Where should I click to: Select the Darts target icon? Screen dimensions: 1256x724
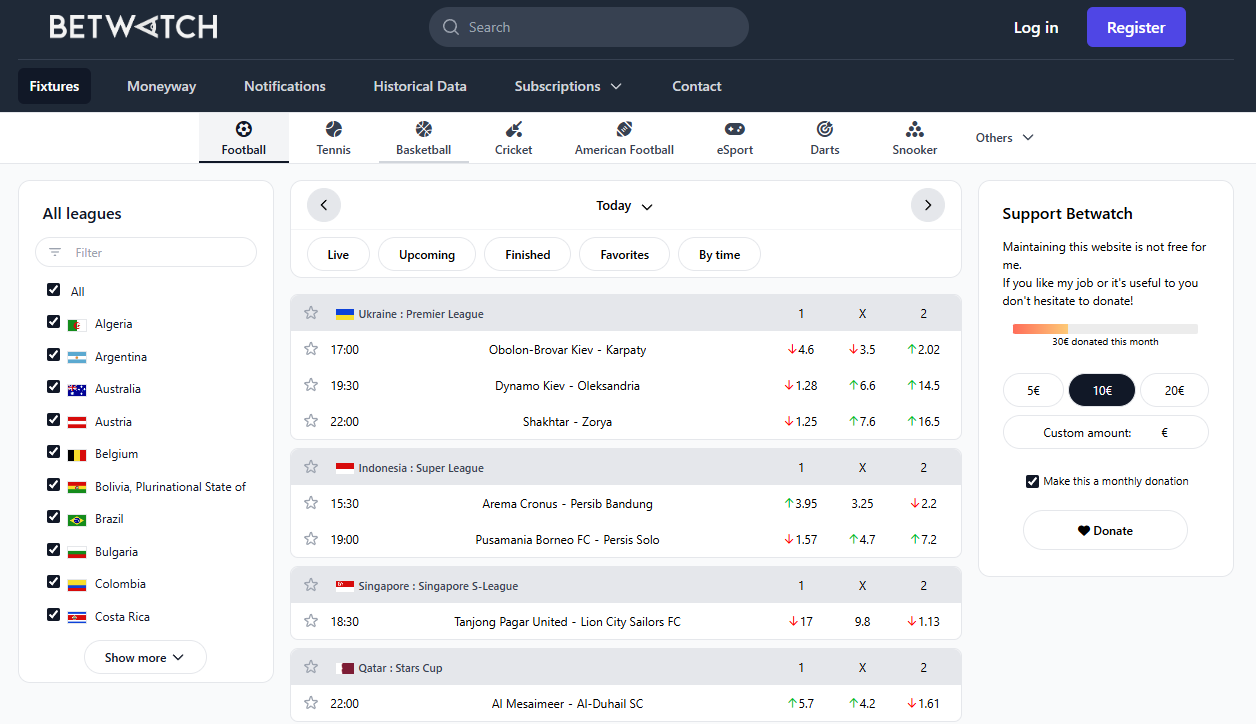coord(825,130)
